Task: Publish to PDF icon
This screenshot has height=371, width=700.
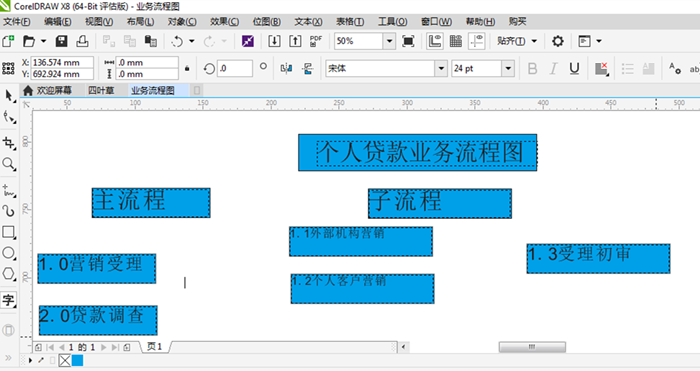Action: (x=316, y=42)
